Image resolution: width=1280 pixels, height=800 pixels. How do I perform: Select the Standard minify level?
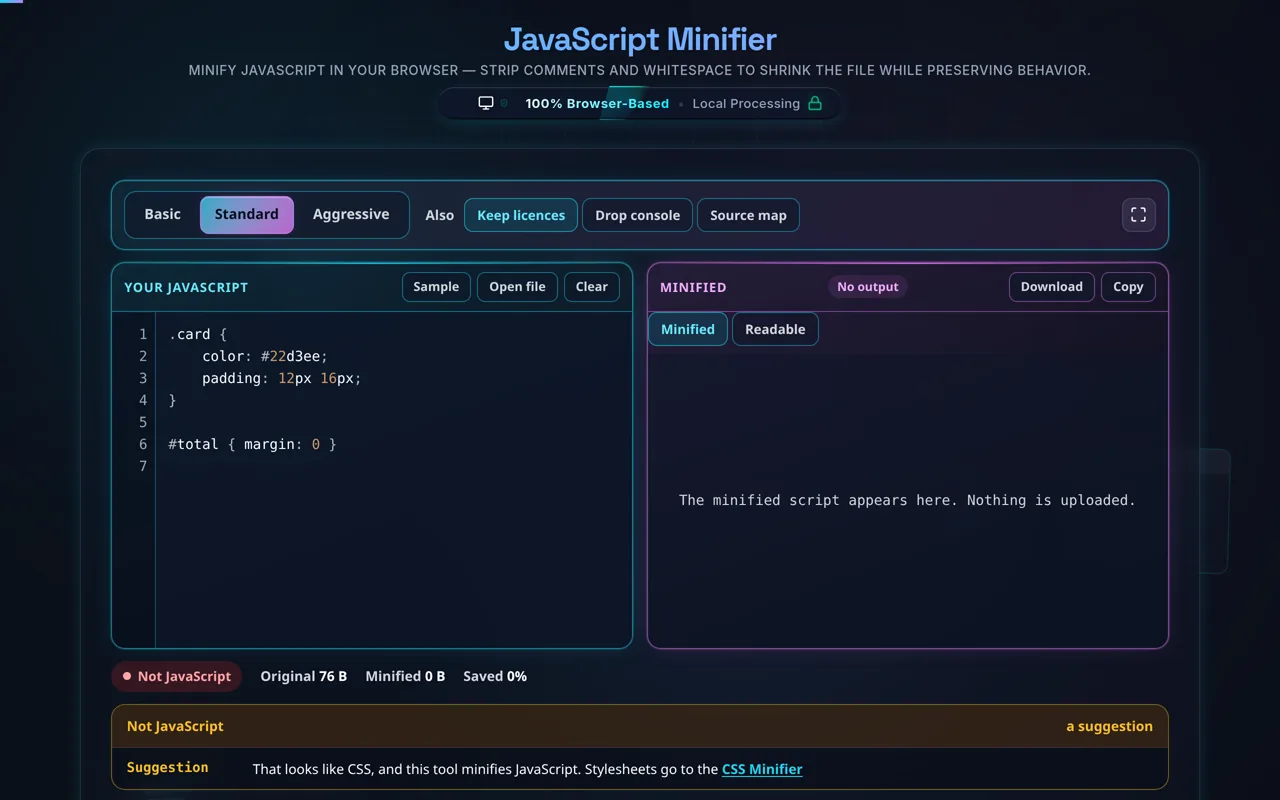(247, 214)
